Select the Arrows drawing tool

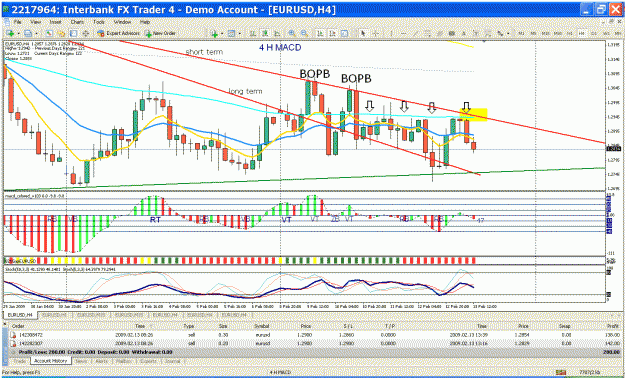tap(500, 33)
